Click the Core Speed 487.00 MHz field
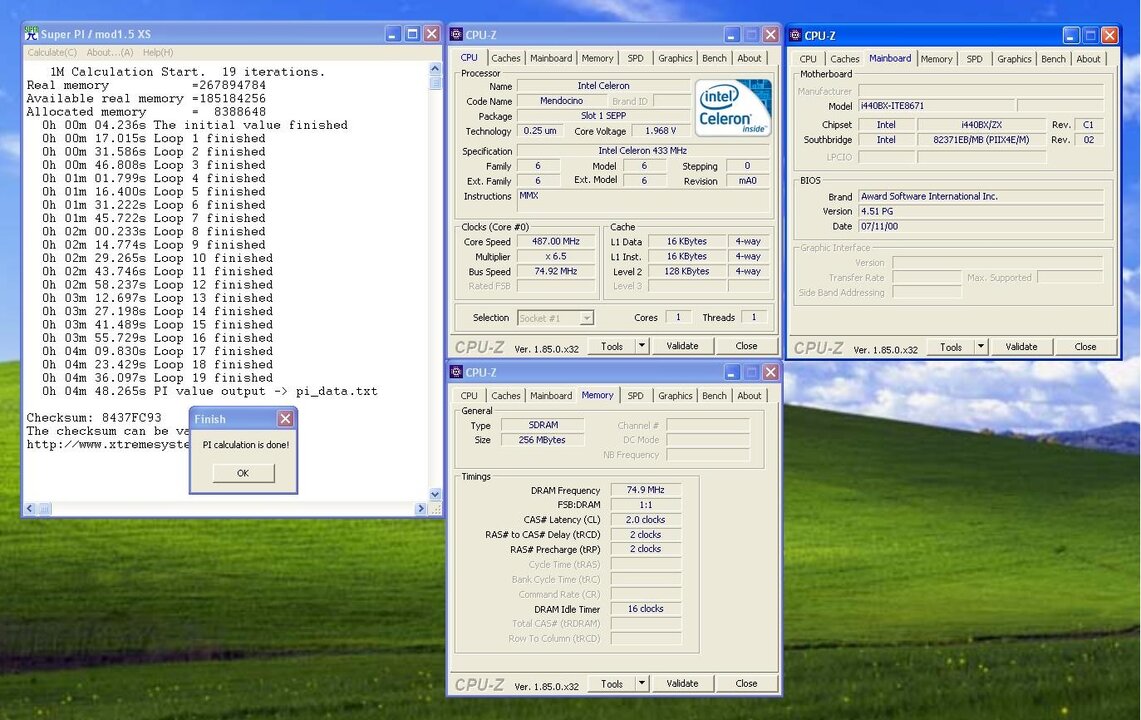 (x=556, y=242)
